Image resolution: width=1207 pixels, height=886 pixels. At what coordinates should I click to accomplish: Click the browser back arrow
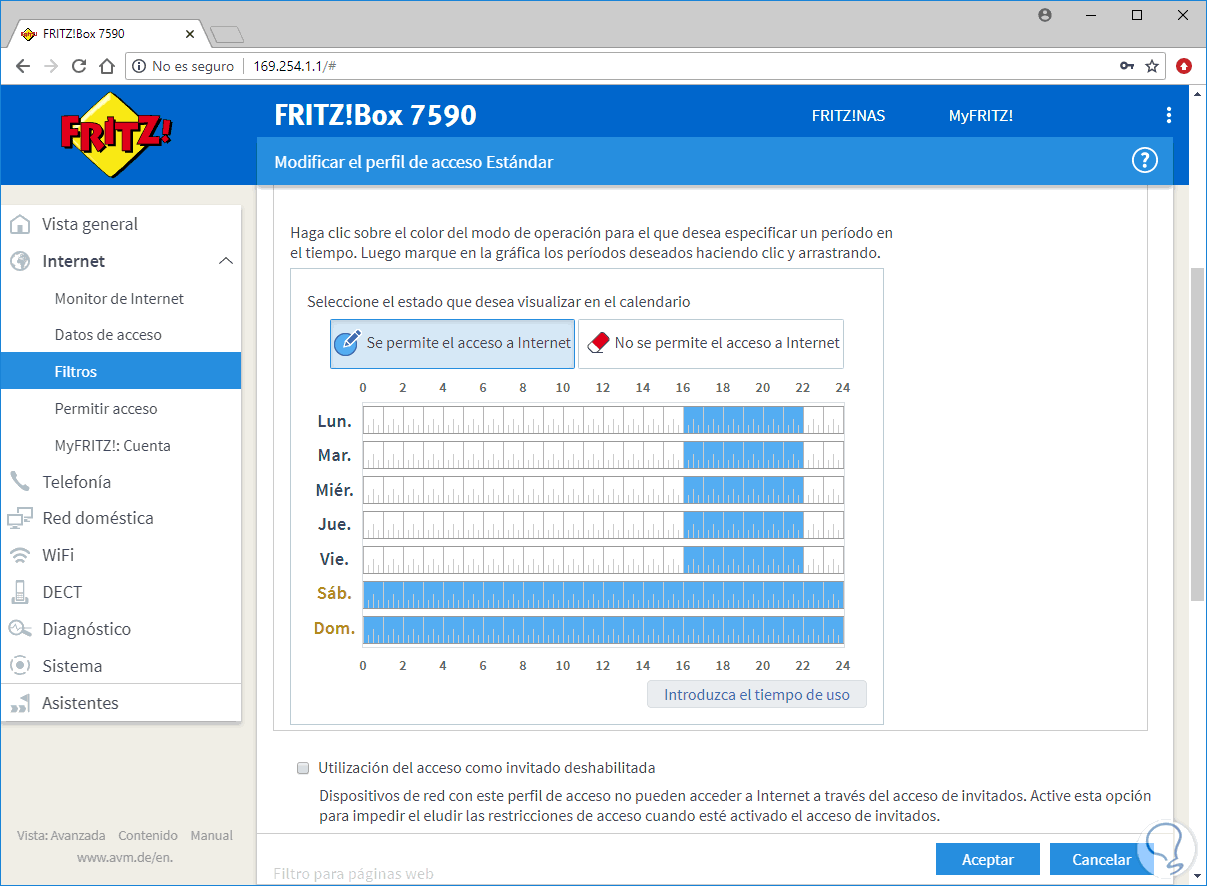(23, 66)
